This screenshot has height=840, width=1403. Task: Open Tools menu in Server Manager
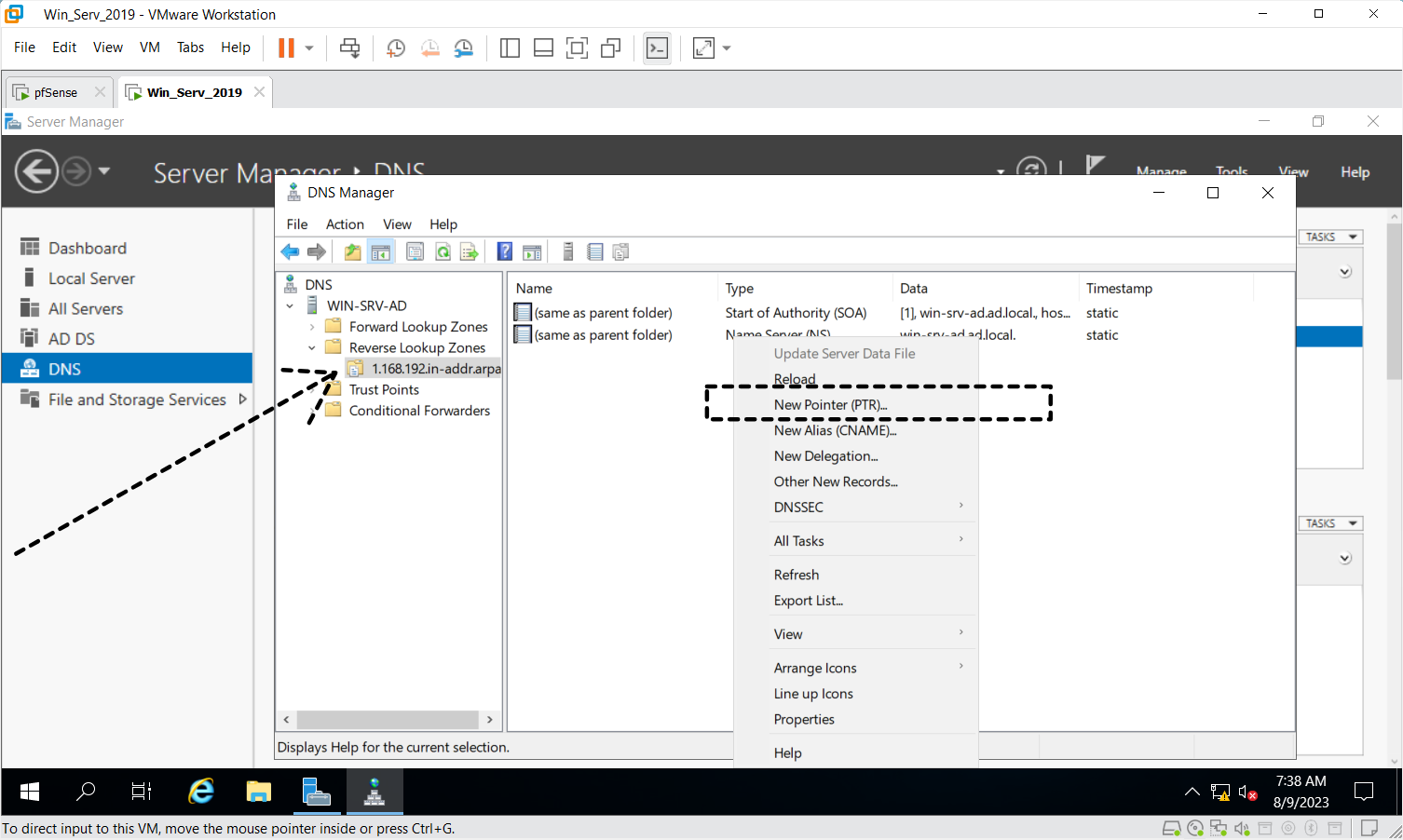click(x=1232, y=171)
